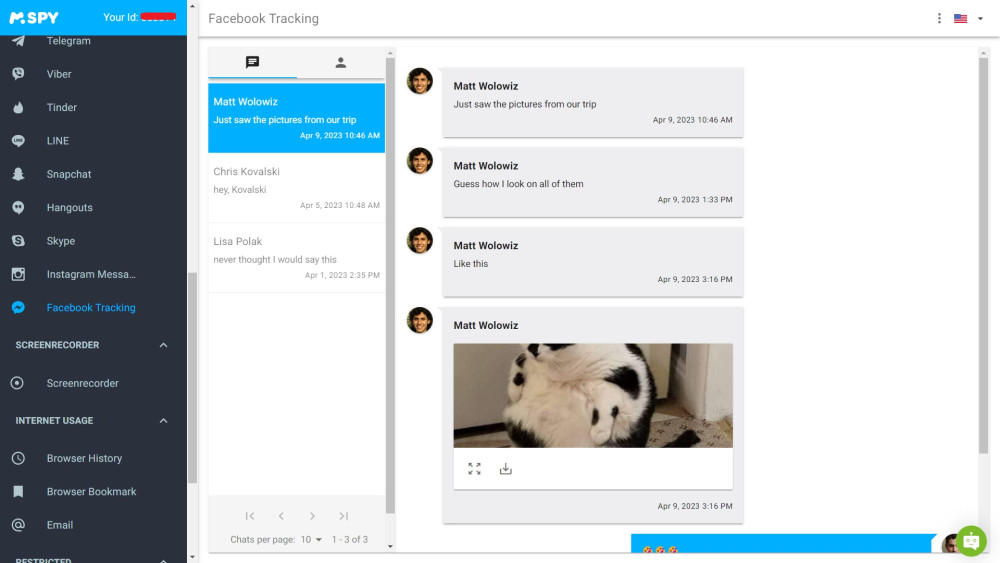Select the Snapchat sidebar entry

tap(69, 174)
